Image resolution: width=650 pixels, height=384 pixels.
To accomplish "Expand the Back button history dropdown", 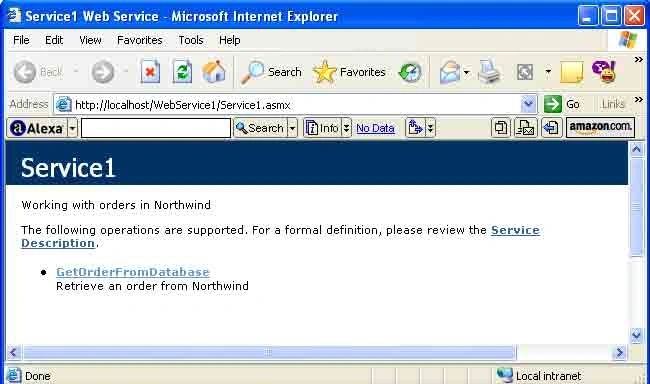I will [x=75, y=72].
